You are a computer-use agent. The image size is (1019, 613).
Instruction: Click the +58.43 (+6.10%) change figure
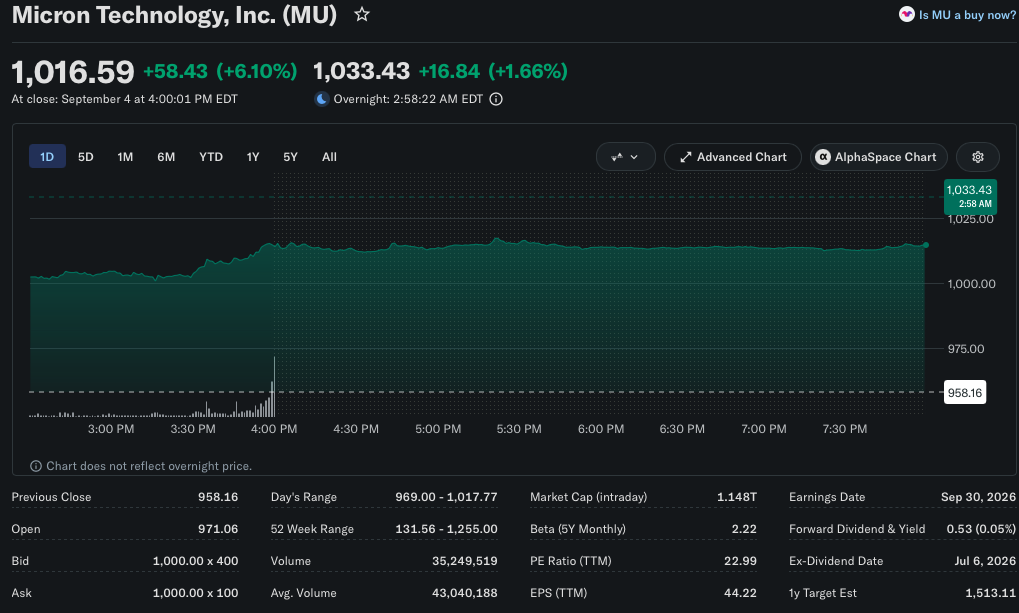click(x=220, y=71)
